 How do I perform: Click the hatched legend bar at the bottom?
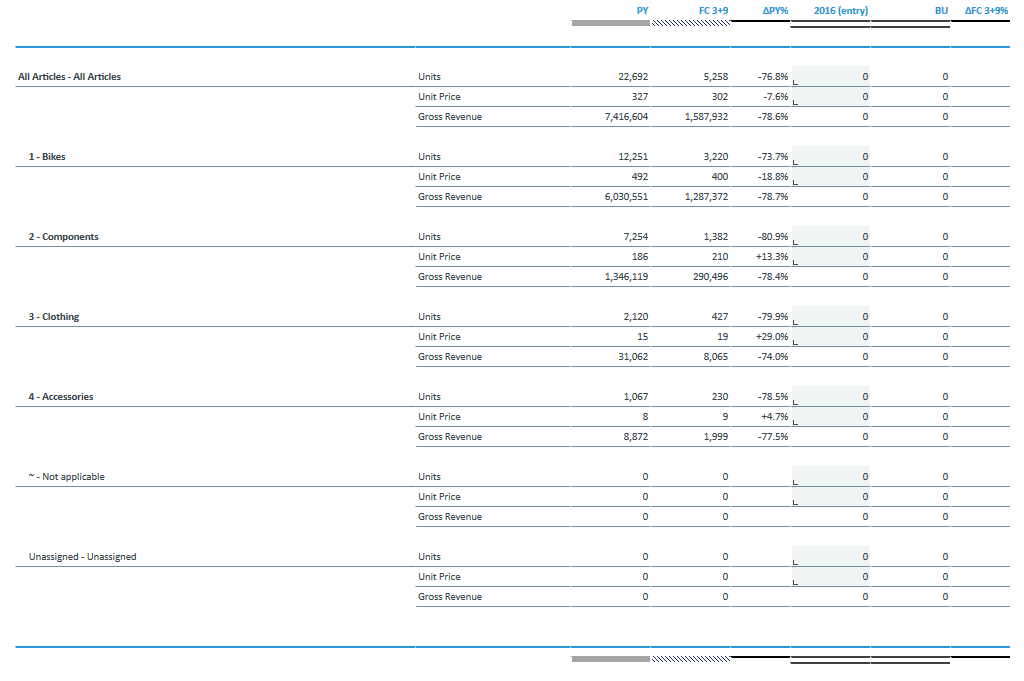(692, 658)
